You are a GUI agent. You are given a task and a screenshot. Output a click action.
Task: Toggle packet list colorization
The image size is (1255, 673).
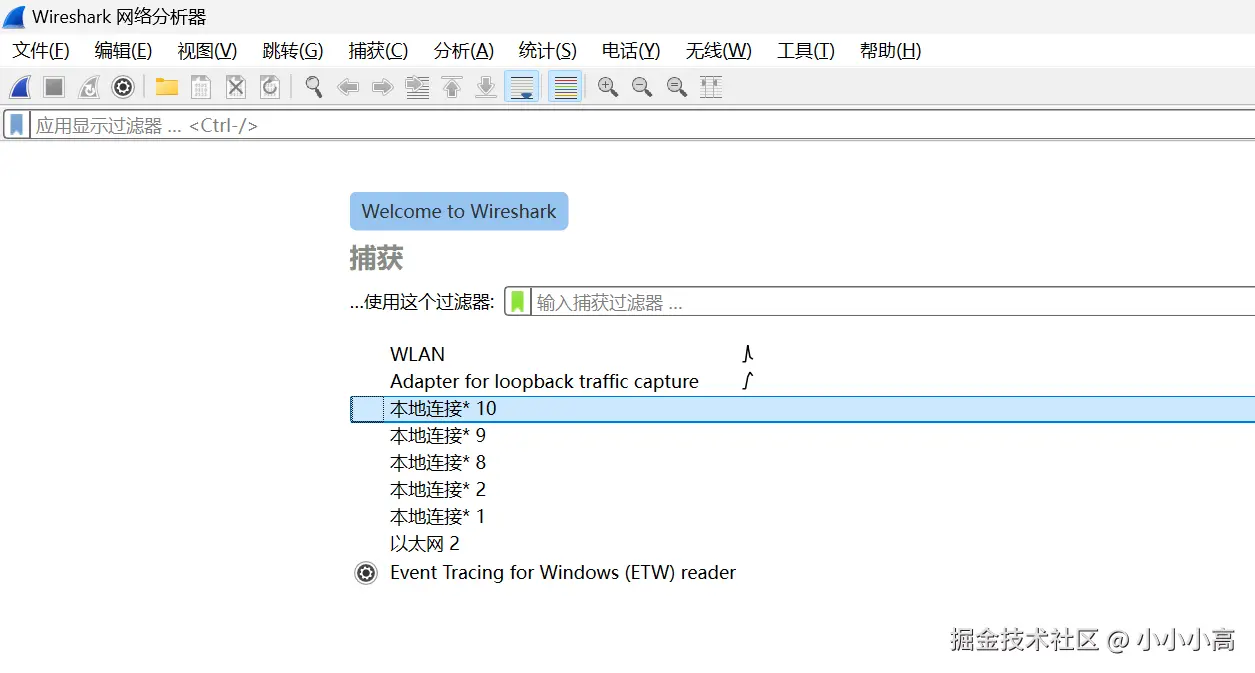[x=566, y=87]
